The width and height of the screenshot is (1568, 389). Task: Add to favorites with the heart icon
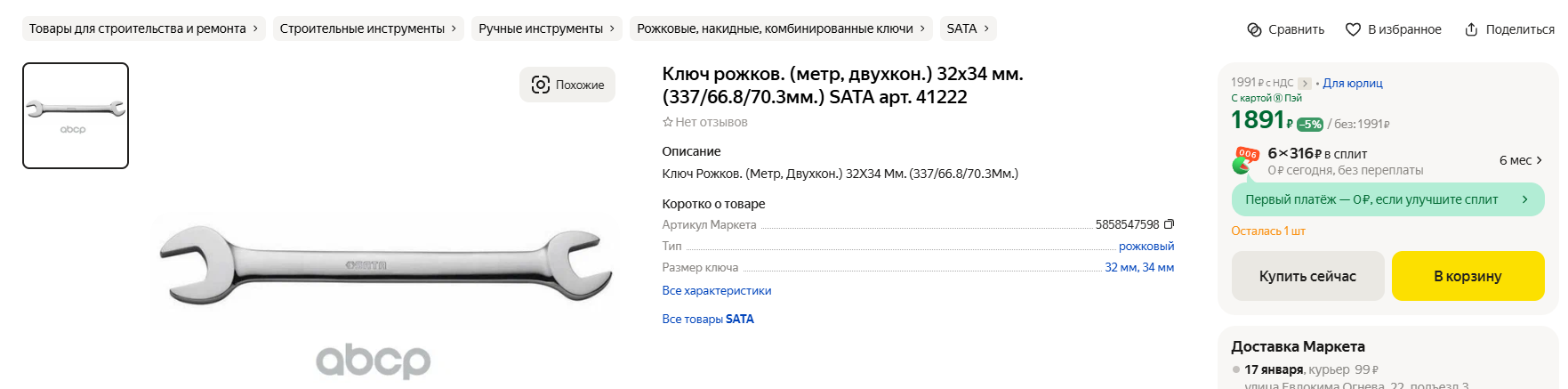1353,29
